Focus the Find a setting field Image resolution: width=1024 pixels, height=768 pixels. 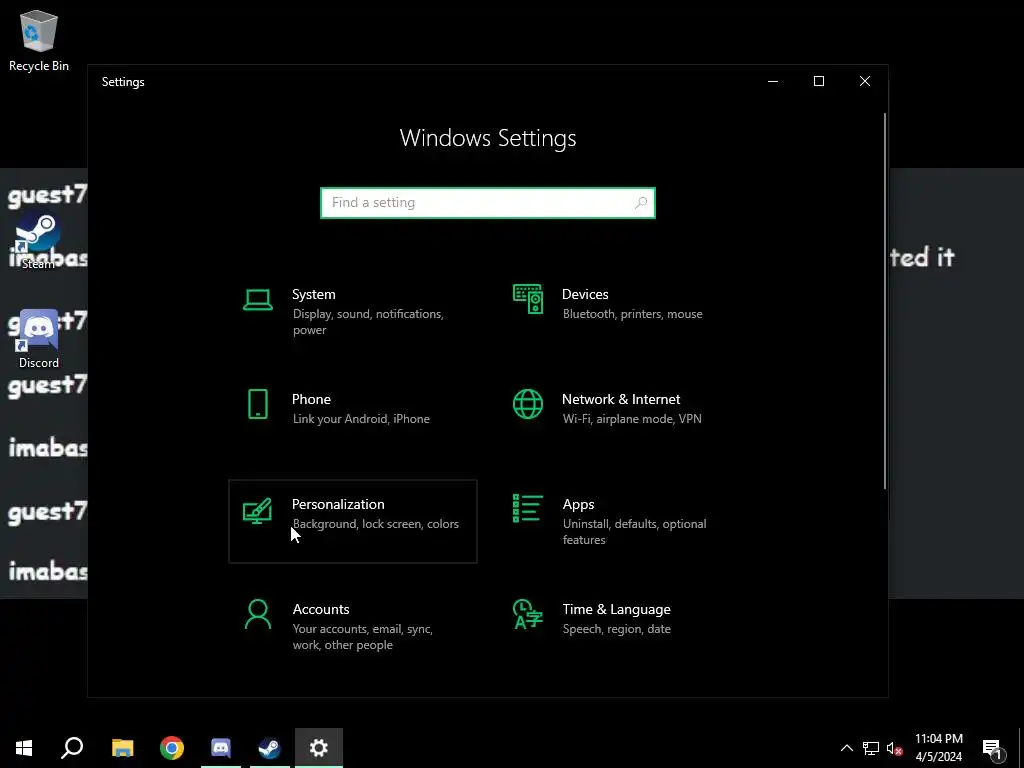[488, 202]
